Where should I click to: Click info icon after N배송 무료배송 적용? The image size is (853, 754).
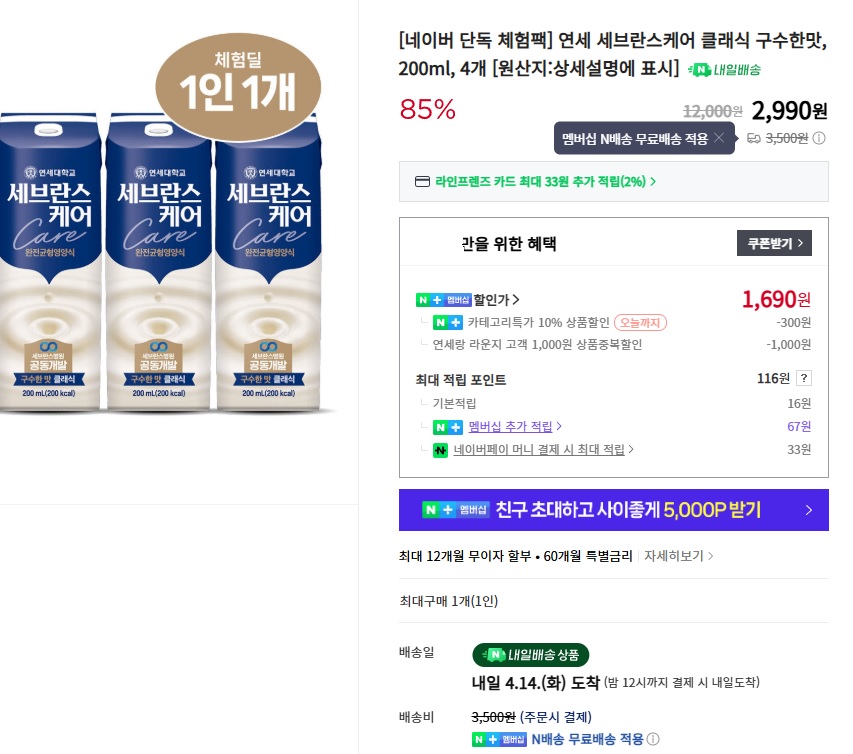pyautogui.click(x=653, y=740)
